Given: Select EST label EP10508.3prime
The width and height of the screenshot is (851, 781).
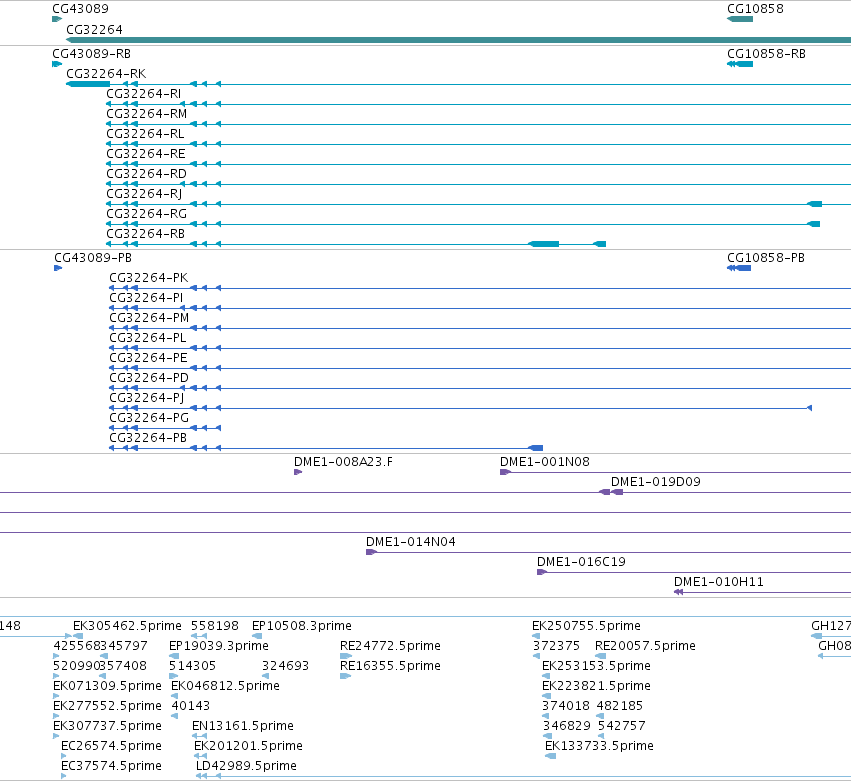Looking at the screenshot, I should tap(302, 626).
